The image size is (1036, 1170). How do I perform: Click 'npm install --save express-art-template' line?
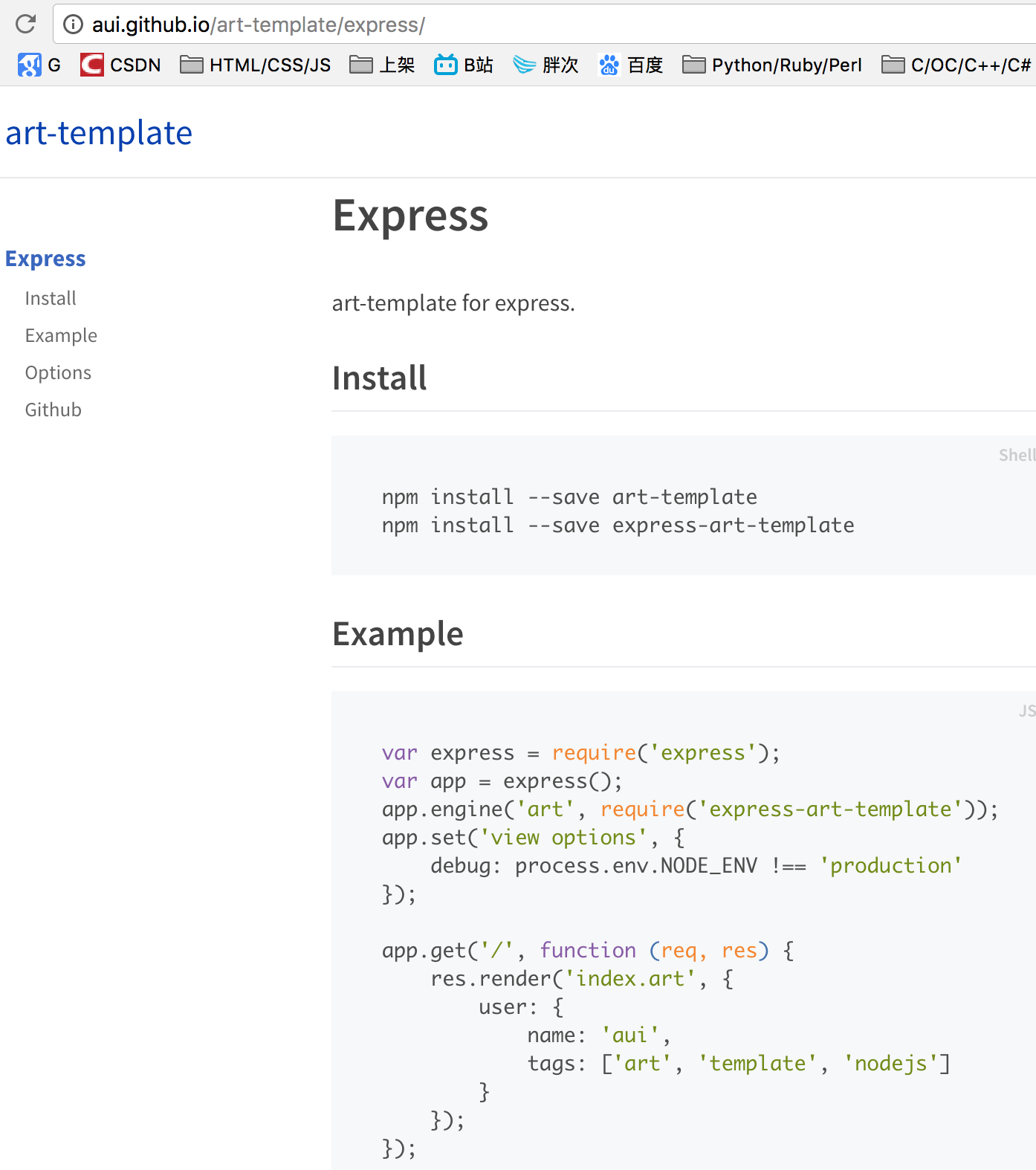tap(618, 525)
